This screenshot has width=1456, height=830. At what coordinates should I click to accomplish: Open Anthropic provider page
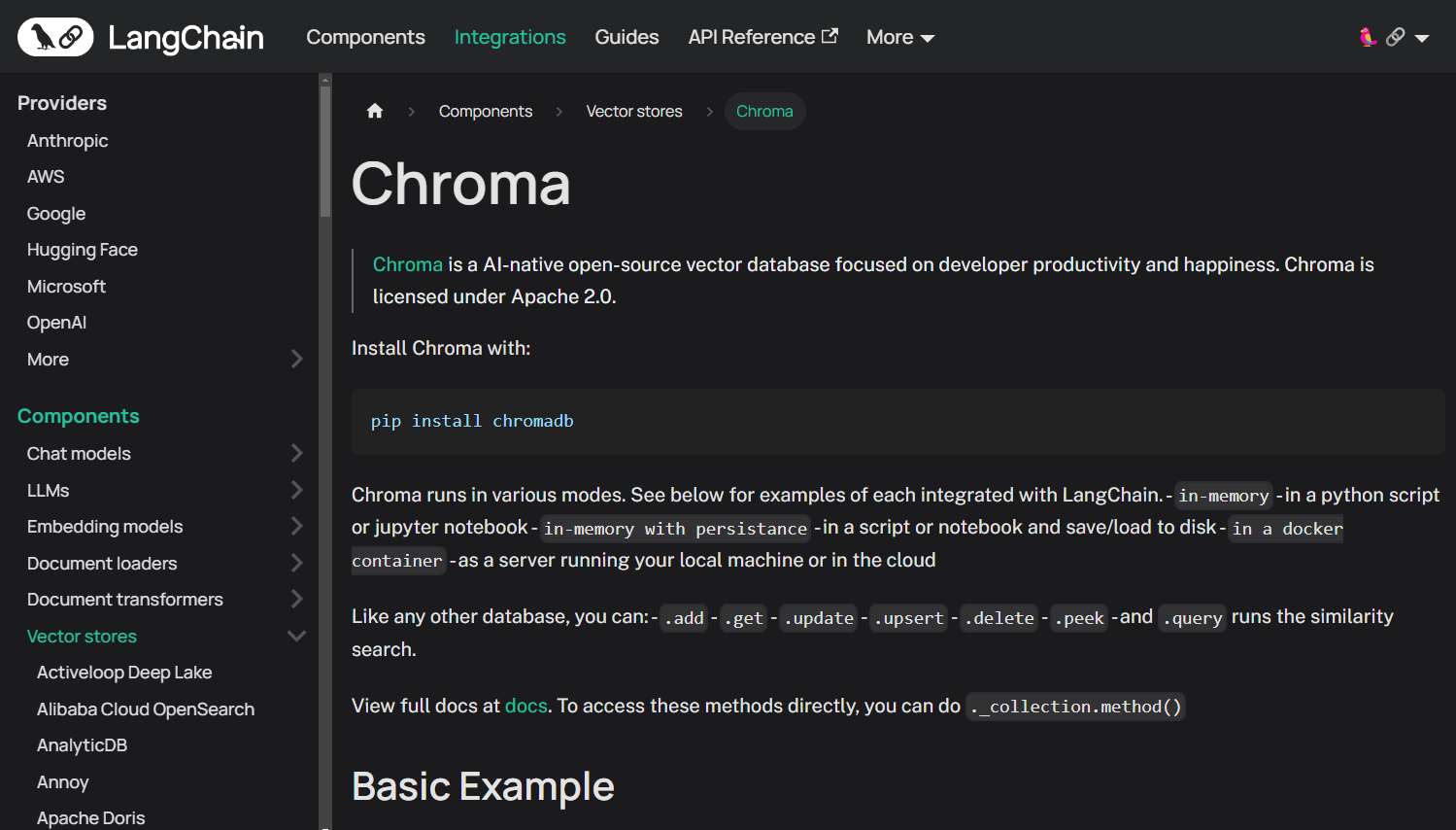(x=68, y=140)
